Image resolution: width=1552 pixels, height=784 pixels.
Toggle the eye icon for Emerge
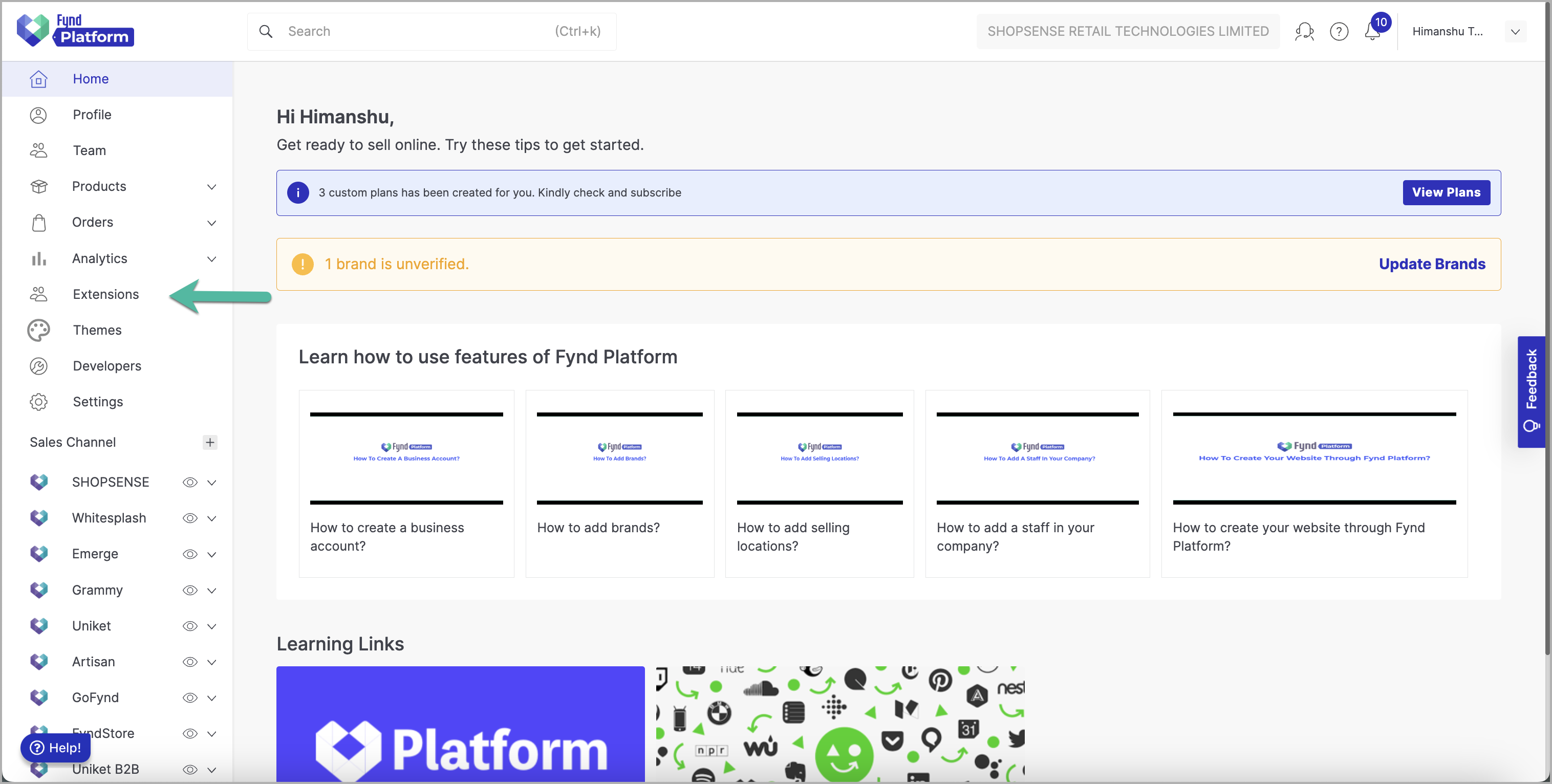click(x=190, y=554)
